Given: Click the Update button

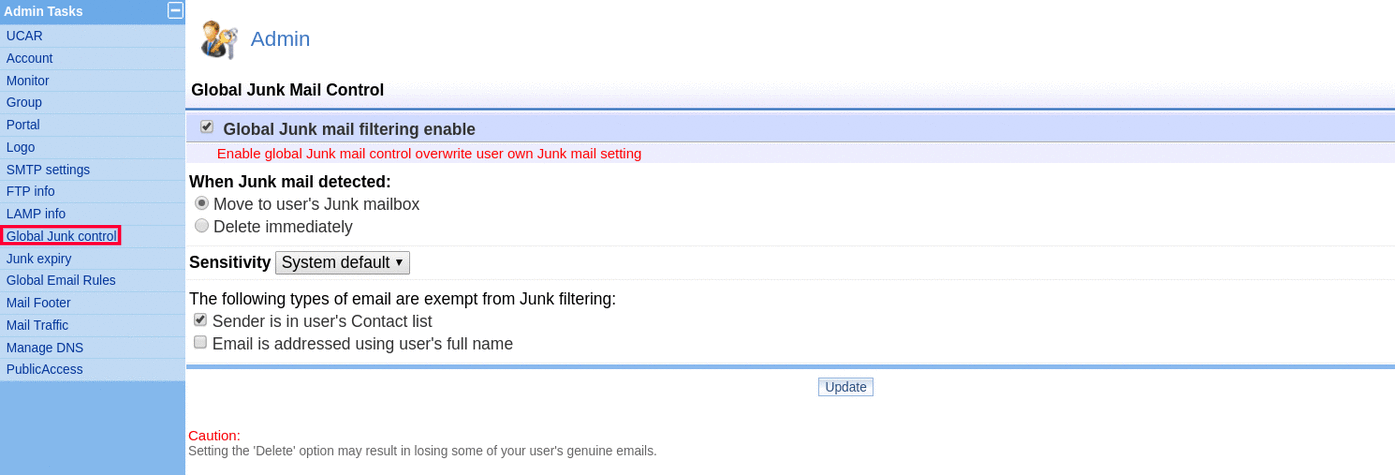Looking at the screenshot, I should (x=845, y=387).
